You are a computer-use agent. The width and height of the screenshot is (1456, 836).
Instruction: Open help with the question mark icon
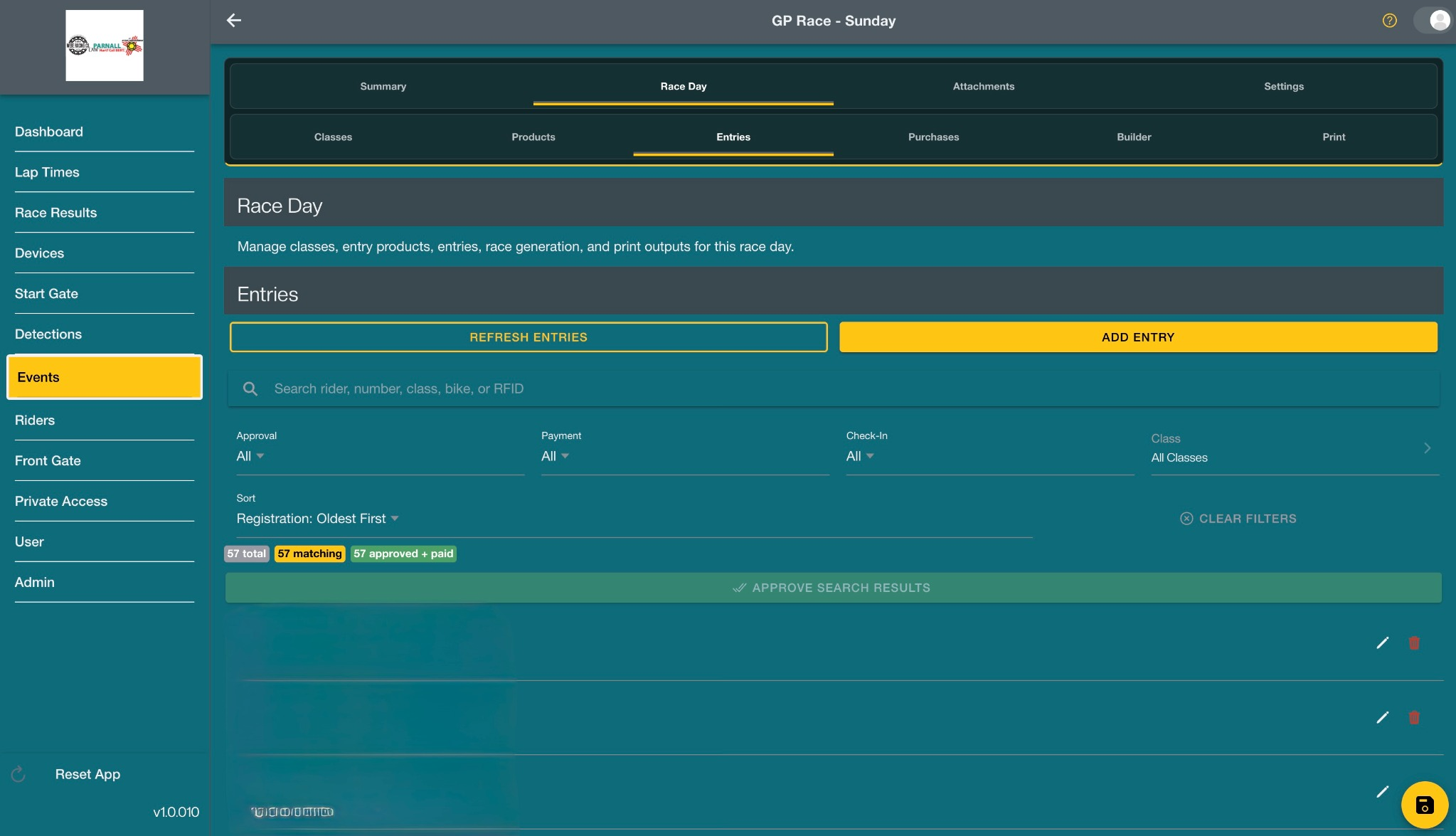coord(1389,21)
